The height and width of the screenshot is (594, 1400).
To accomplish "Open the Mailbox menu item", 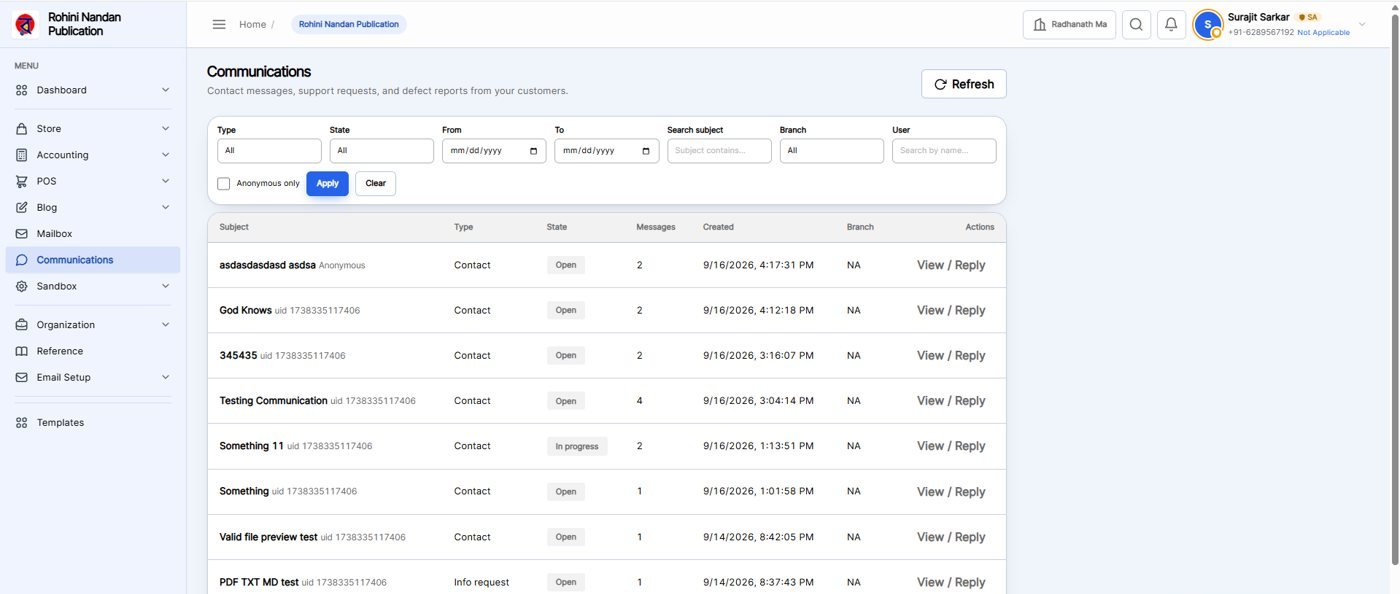I will 93,234.
